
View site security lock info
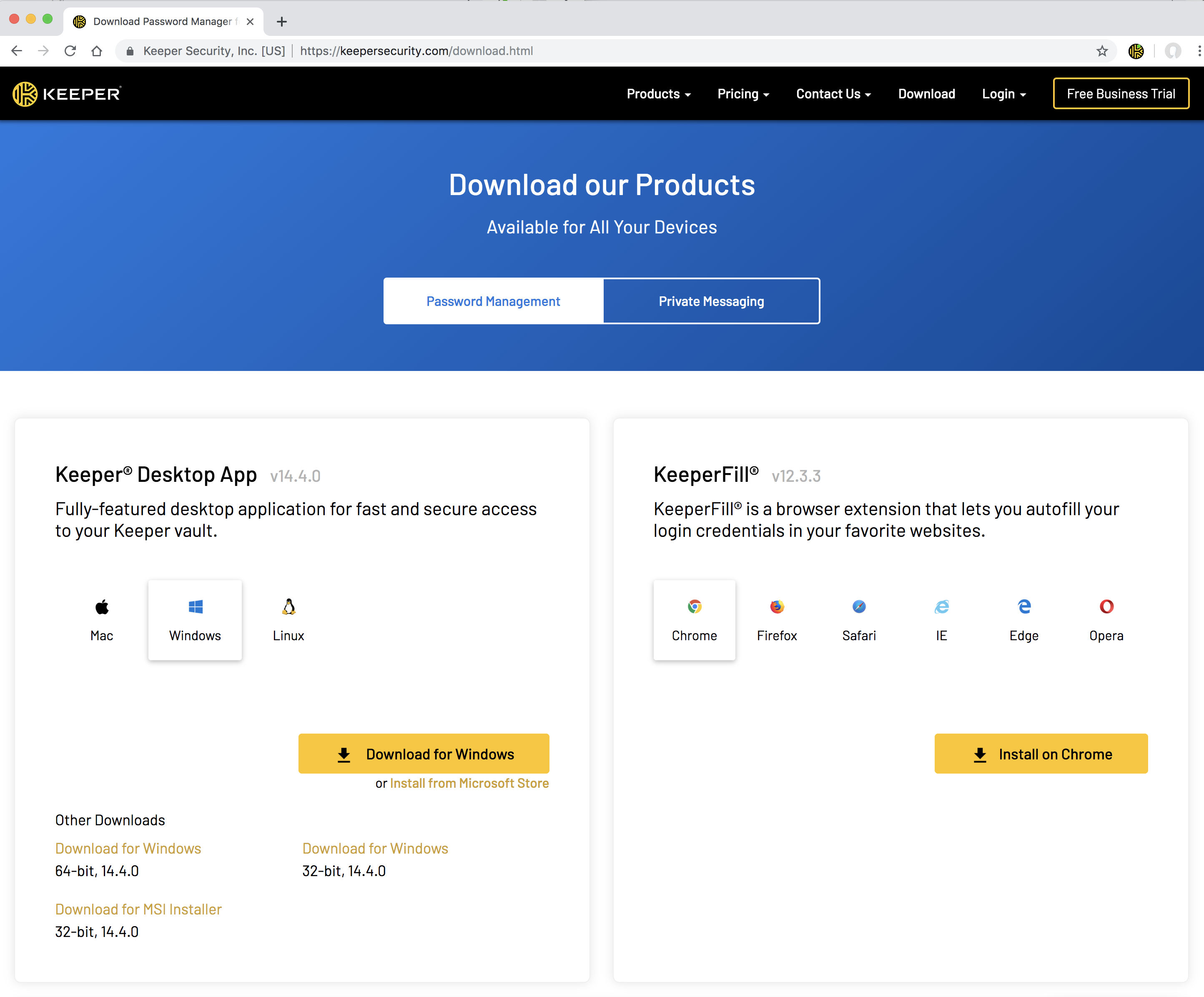click(x=130, y=51)
